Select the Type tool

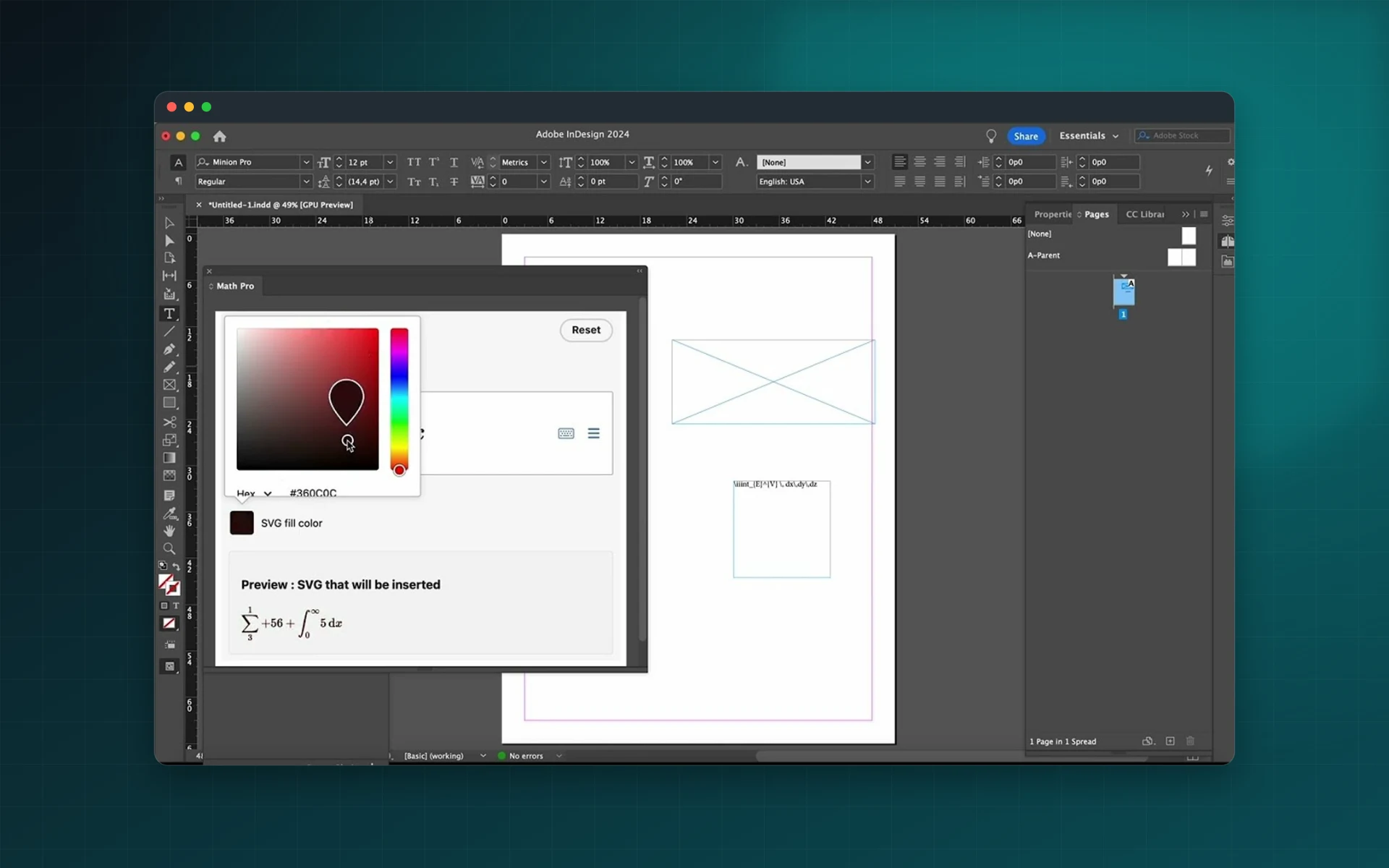pyautogui.click(x=169, y=313)
